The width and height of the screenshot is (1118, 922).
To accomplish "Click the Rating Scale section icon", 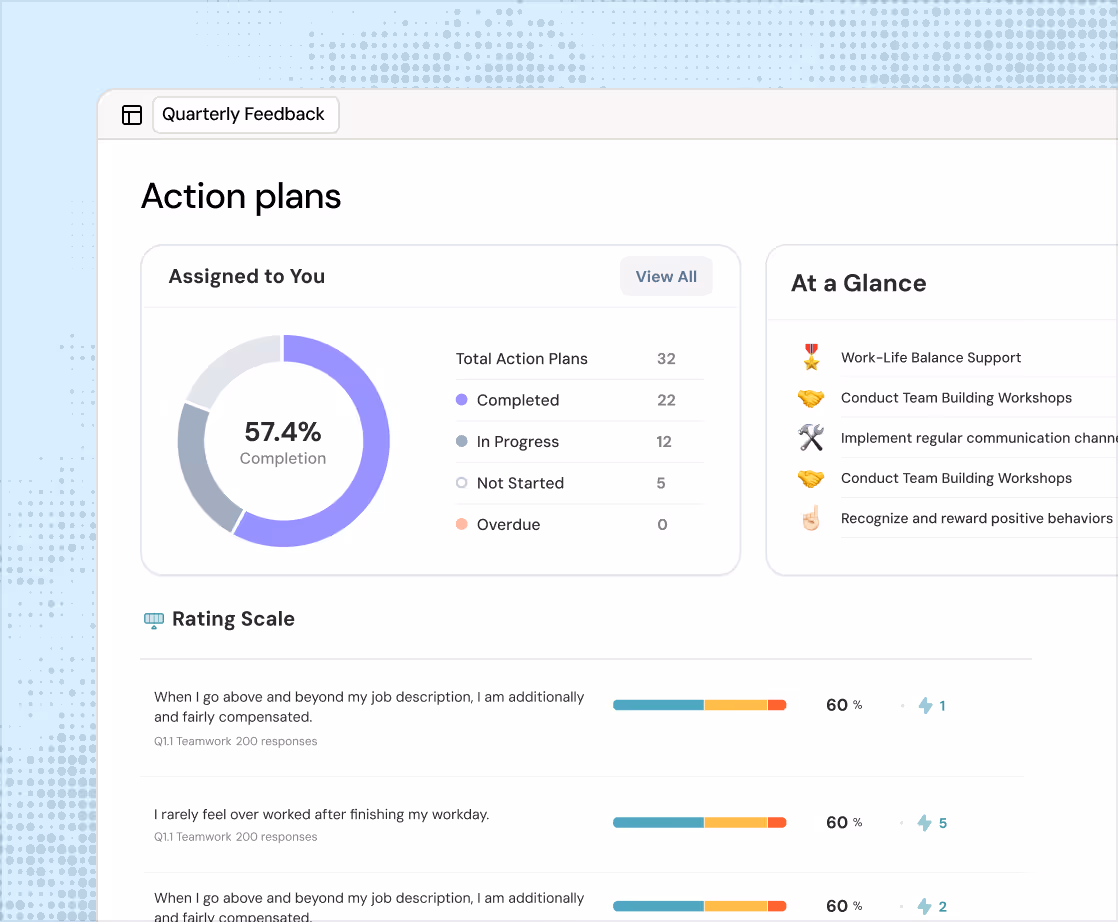I will pyautogui.click(x=152, y=618).
